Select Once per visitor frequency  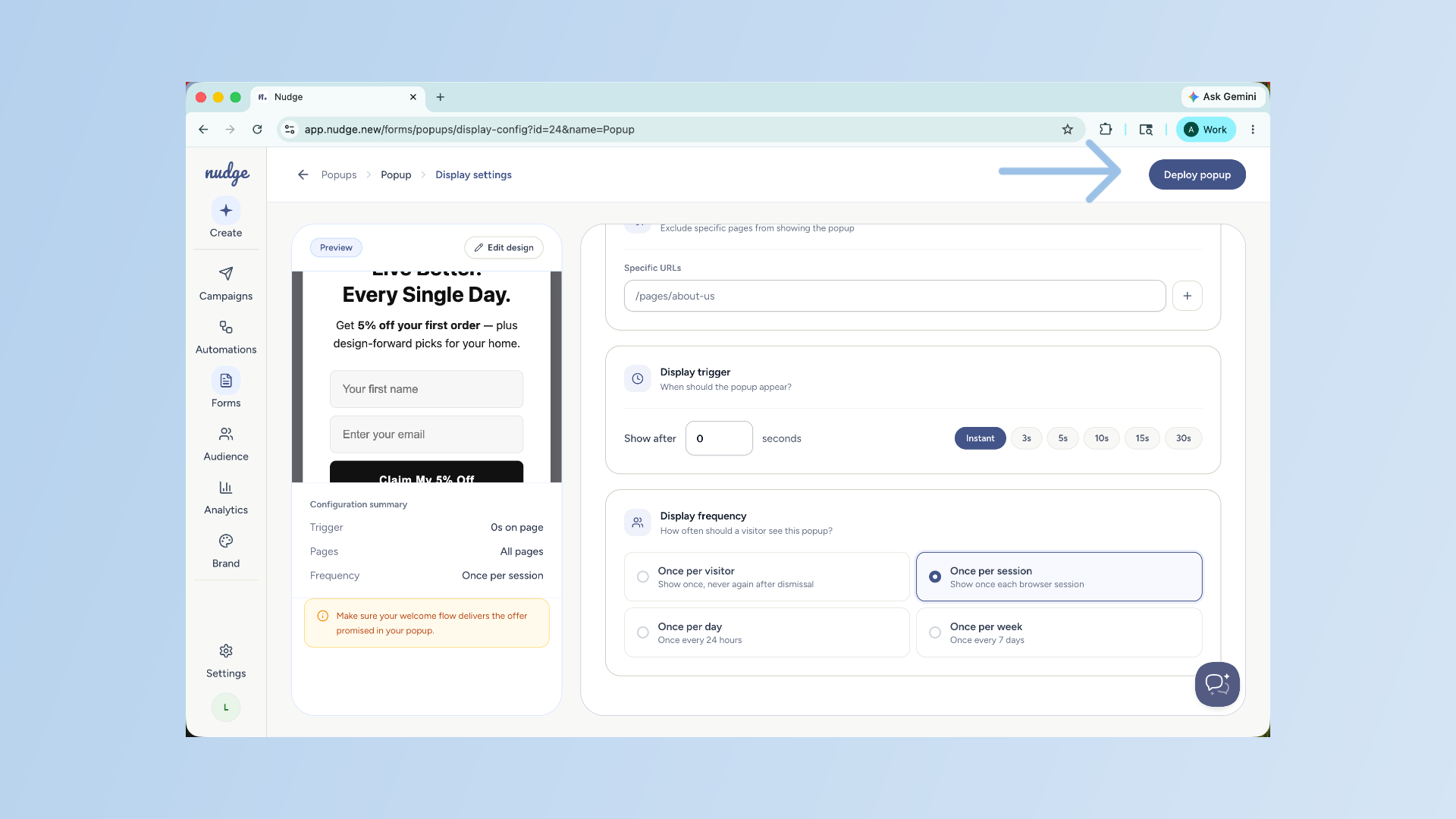tap(767, 577)
